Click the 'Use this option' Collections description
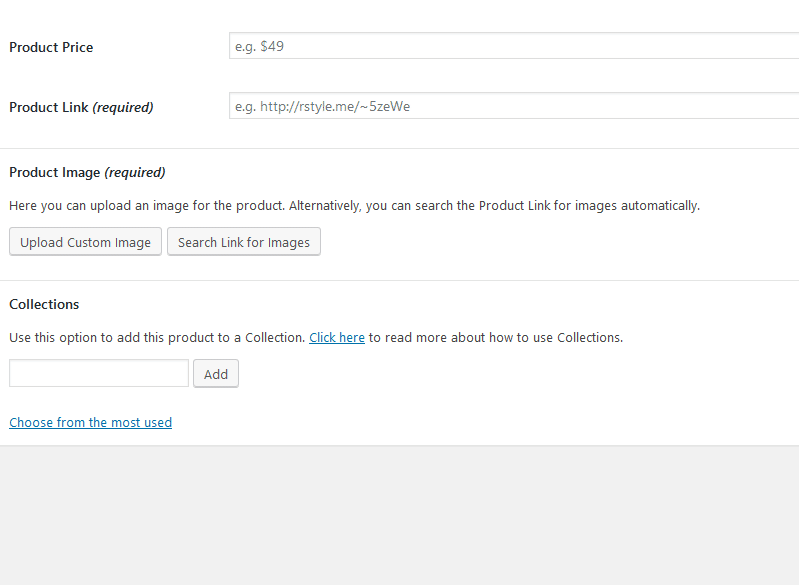 pos(157,338)
